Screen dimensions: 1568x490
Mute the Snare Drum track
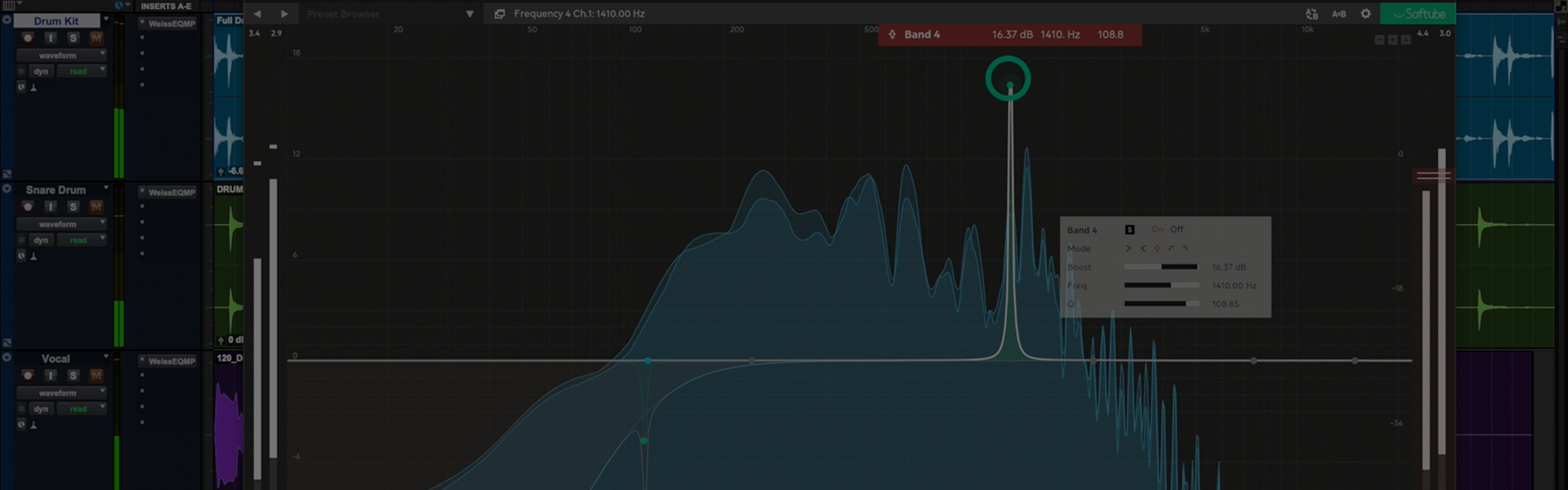[x=96, y=207]
